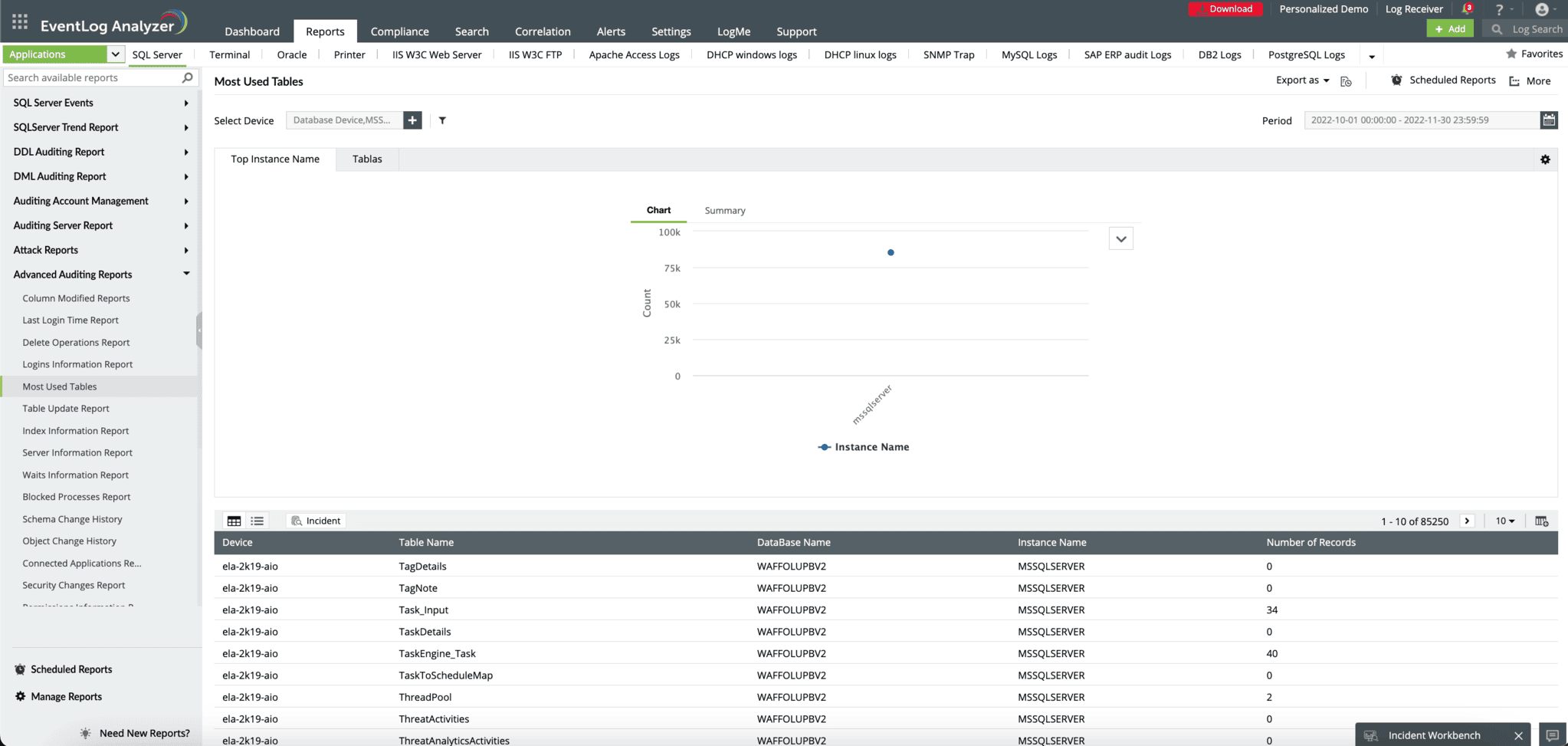Screen dimensions: 1568x746
Task: Open the rows per page dropdown
Action: (x=1505, y=521)
